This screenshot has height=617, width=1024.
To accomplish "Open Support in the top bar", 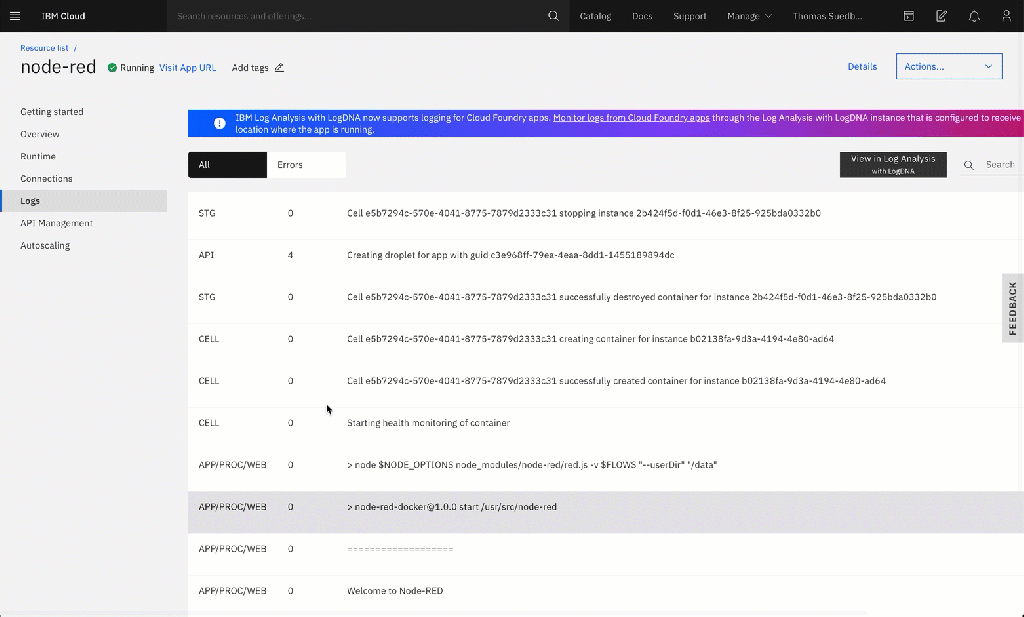I will pyautogui.click(x=690, y=16).
